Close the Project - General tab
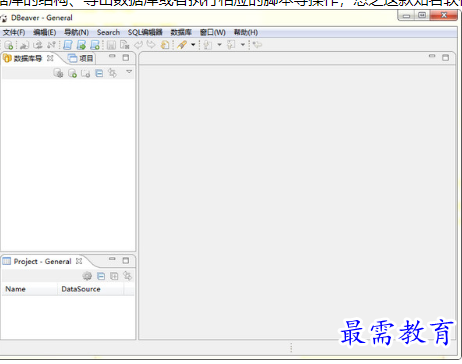 (79, 261)
